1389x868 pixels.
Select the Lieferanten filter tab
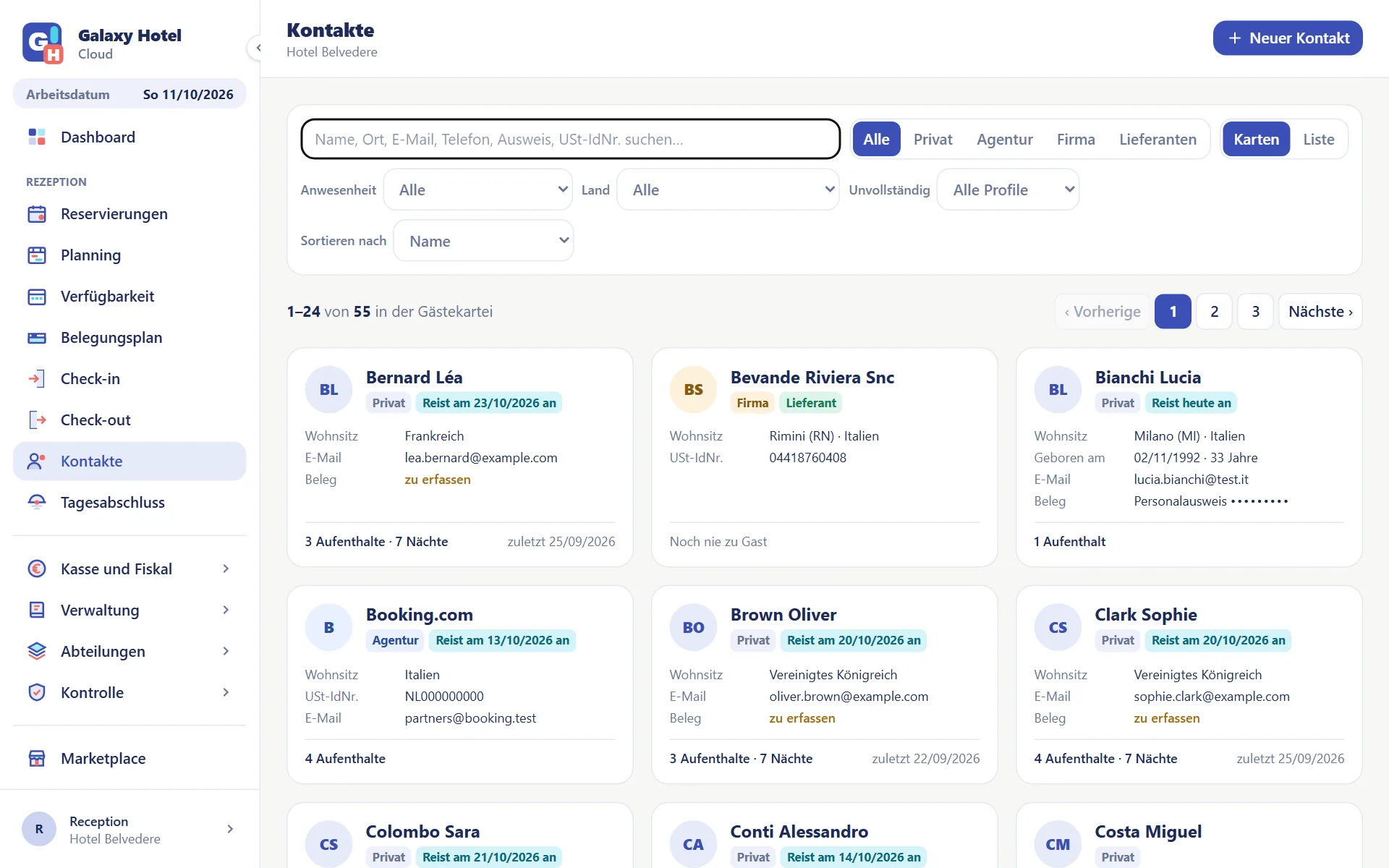point(1157,139)
